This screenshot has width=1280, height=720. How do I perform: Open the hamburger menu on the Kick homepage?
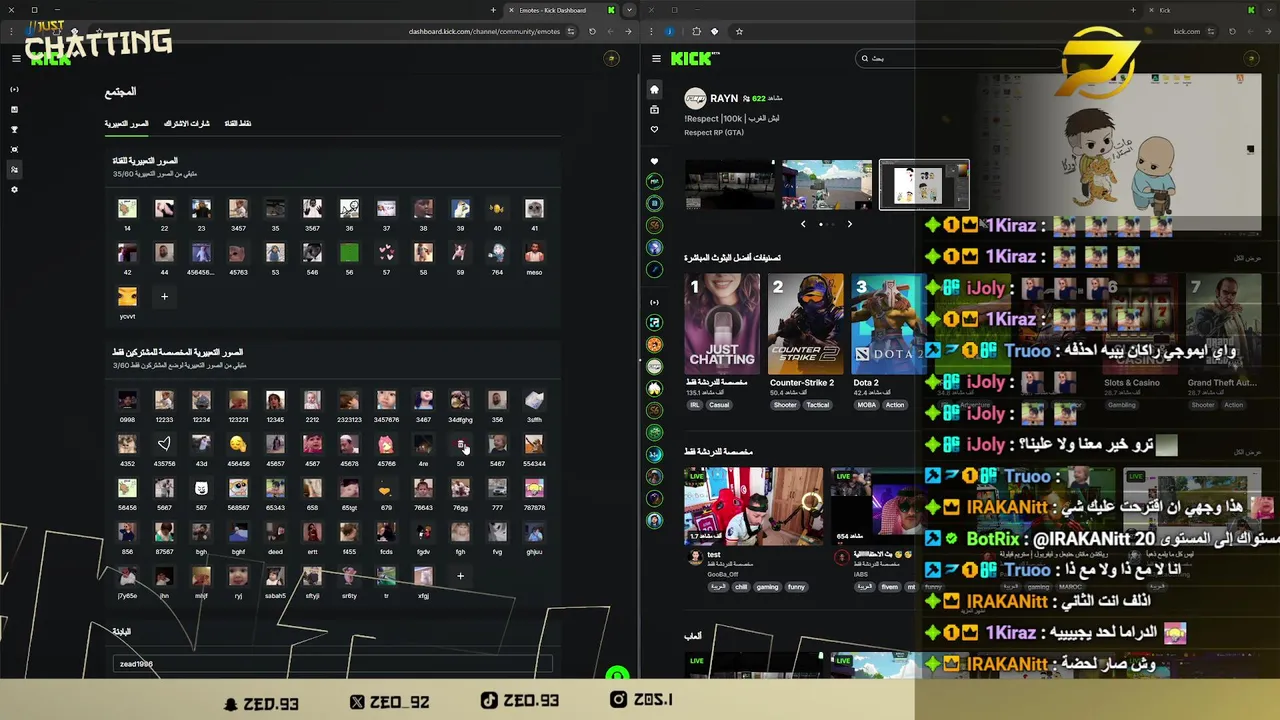click(655, 58)
